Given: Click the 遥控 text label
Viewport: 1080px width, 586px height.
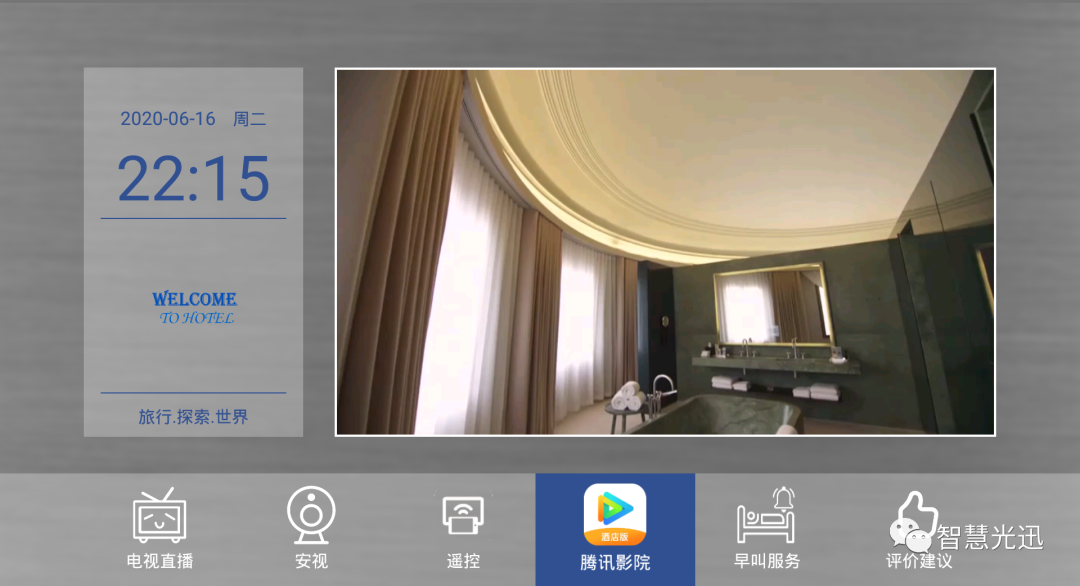Looking at the screenshot, I should [463, 561].
